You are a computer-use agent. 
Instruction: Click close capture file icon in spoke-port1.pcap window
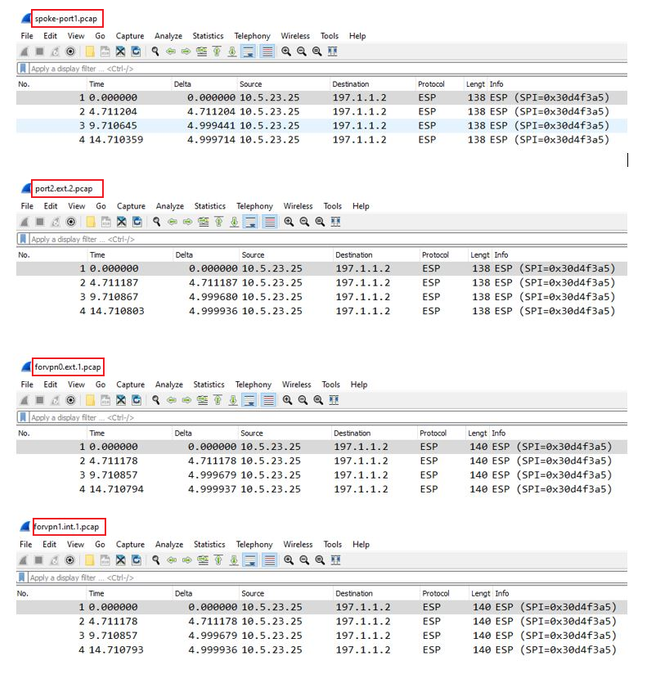click(120, 52)
